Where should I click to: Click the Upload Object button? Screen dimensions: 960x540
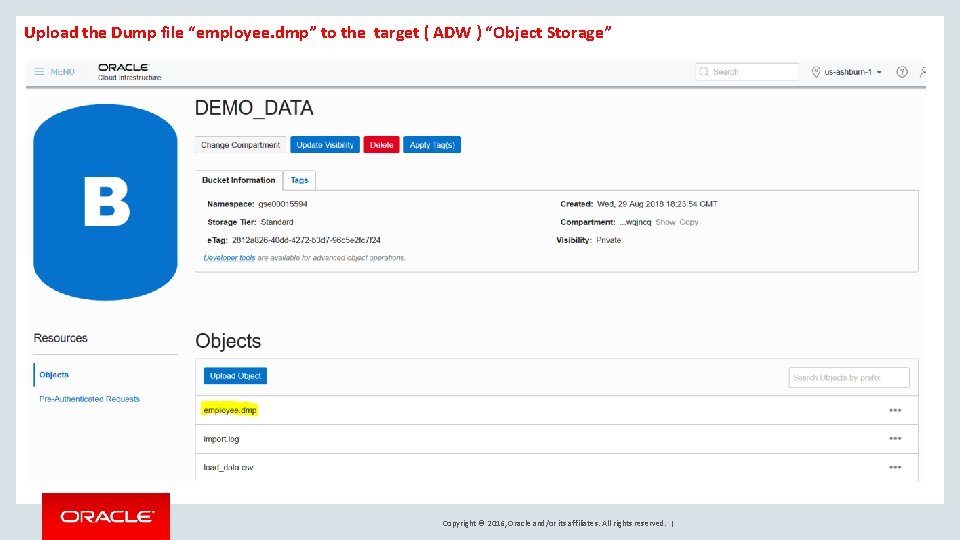(236, 376)
